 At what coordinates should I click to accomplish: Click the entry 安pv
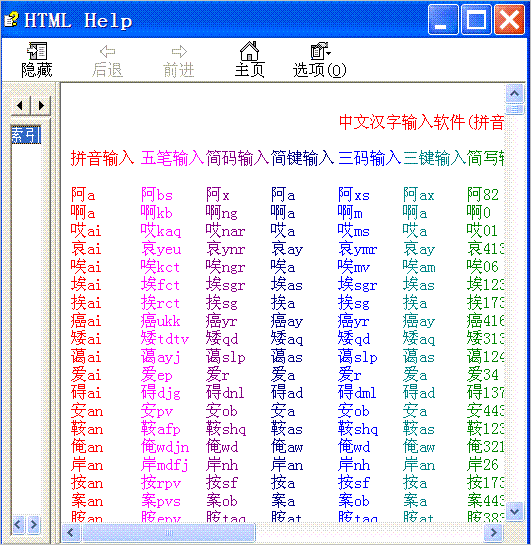(157, 411)
